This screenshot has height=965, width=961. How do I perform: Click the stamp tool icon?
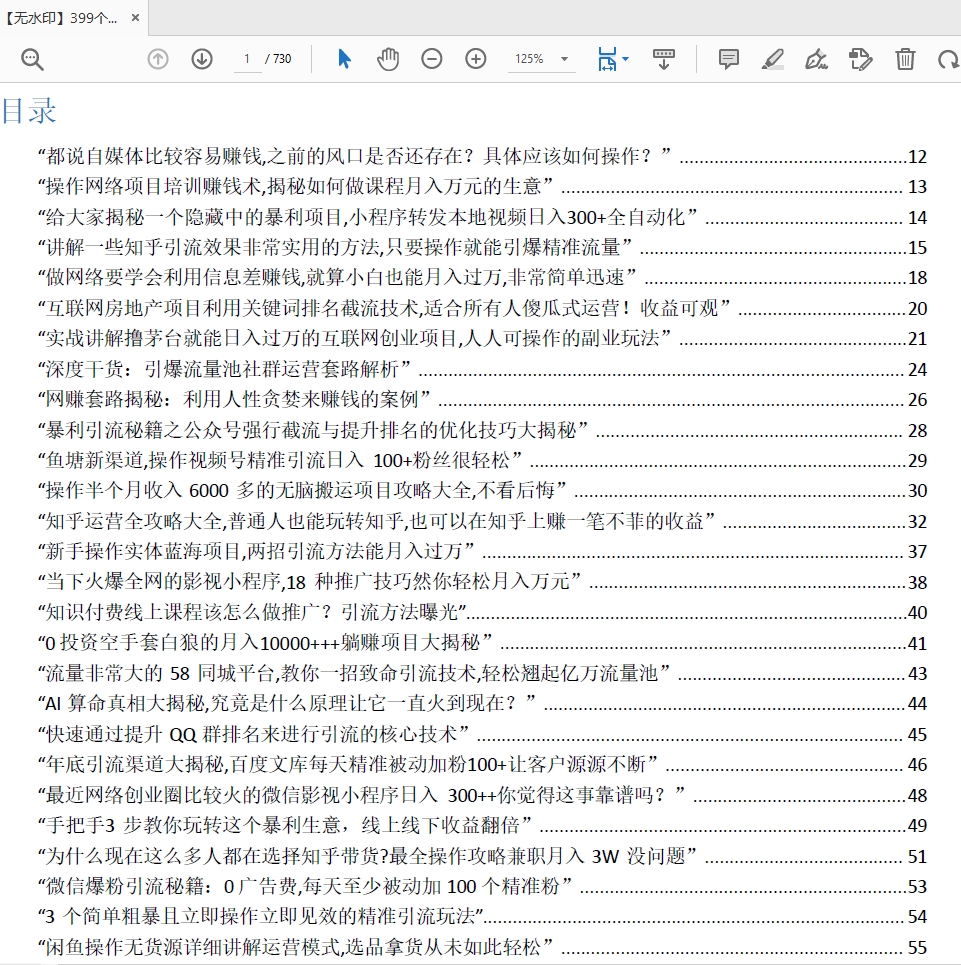860,59
